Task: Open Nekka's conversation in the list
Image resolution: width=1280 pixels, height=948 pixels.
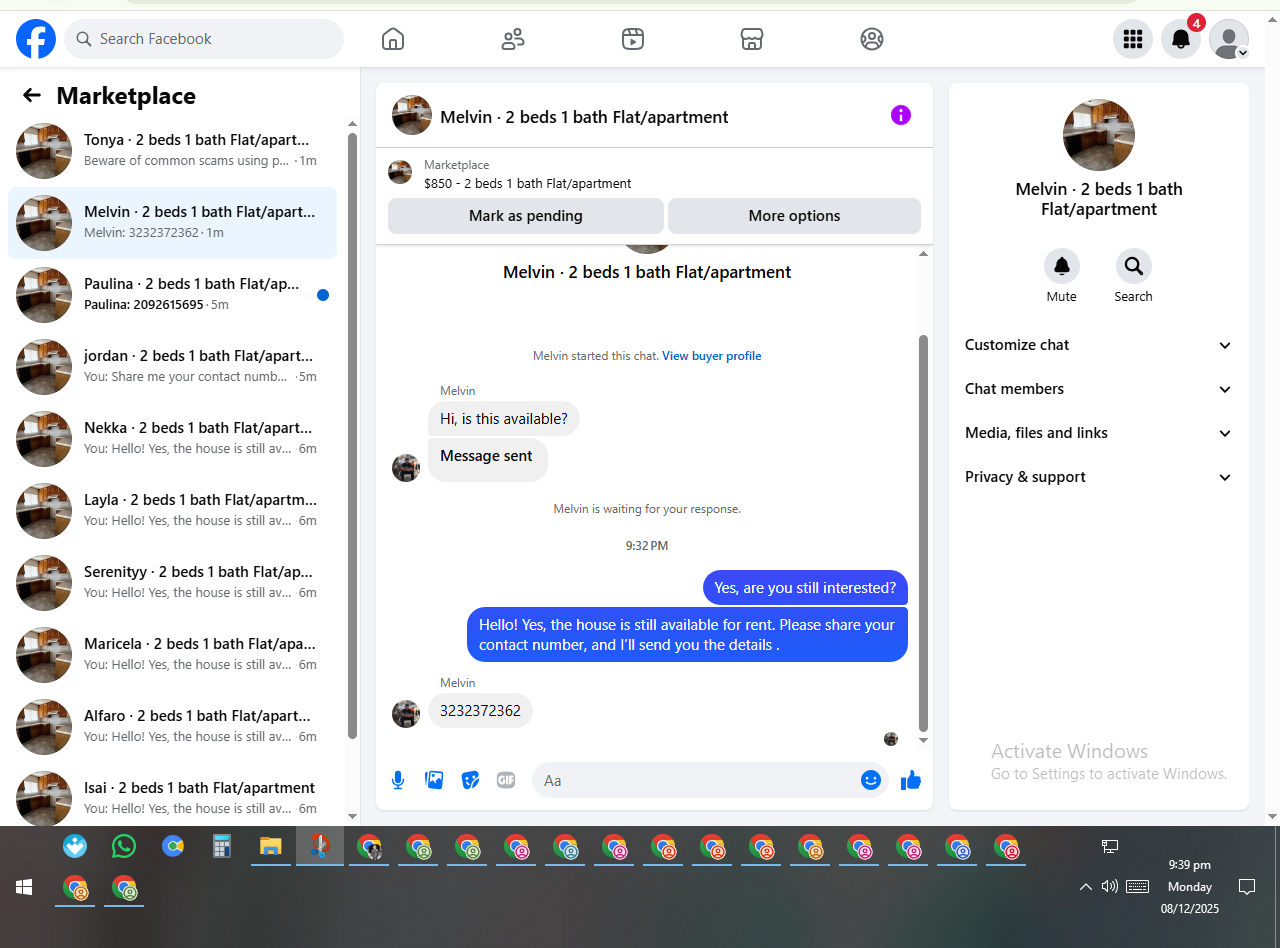Action: 173,439
